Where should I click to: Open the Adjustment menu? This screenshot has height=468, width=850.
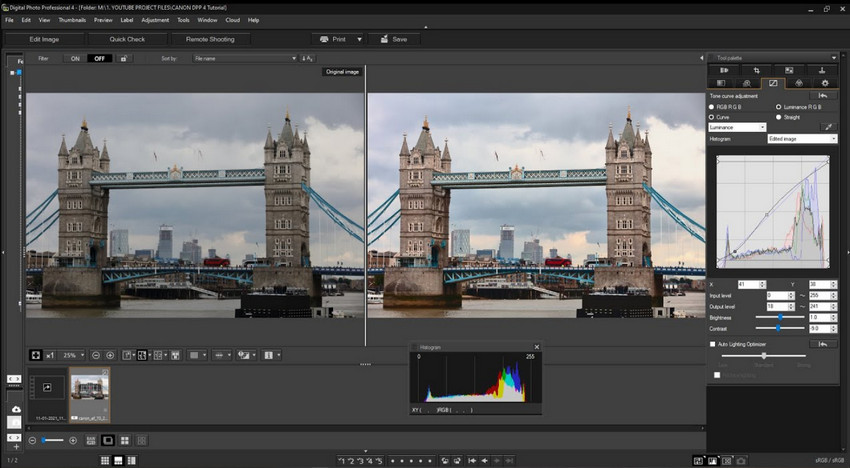tap(155, 20)
